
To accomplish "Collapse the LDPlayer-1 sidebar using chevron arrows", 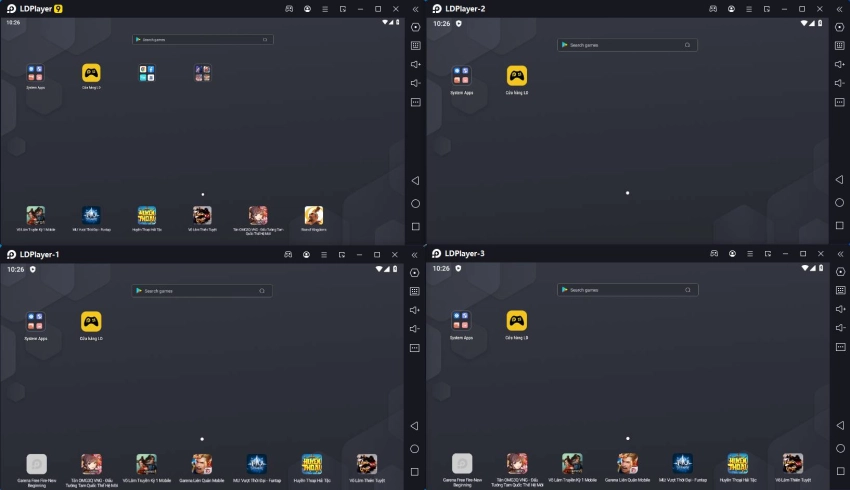I will (x=415, y=255).
